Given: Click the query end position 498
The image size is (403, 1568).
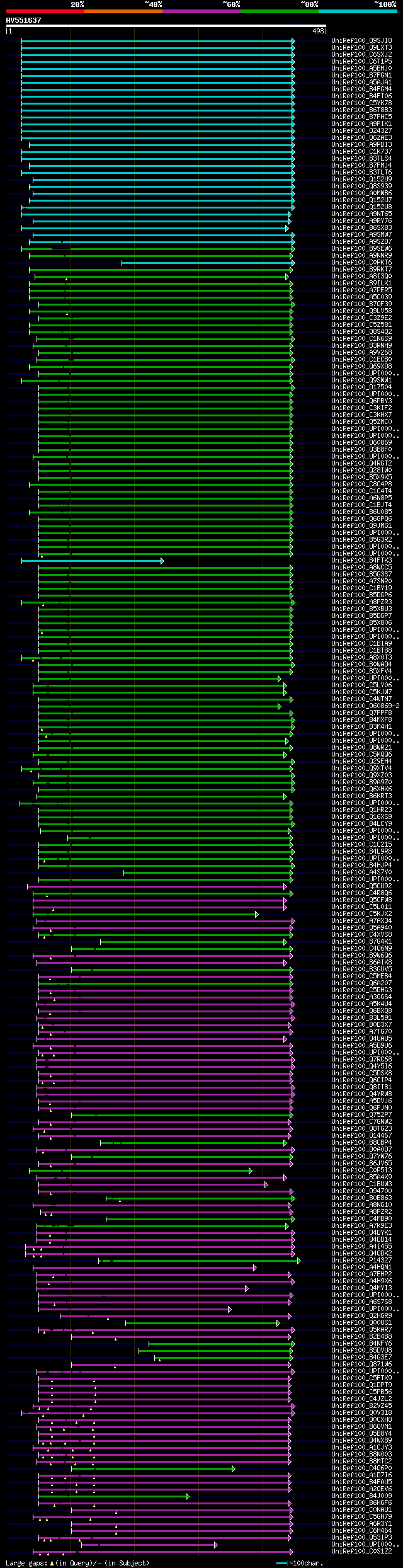Looking at the screenshot, I should tap(318, 31).
